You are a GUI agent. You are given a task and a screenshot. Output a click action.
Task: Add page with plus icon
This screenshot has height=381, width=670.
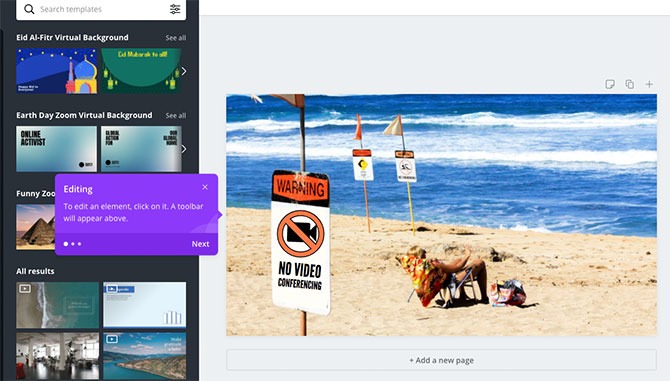pos(649,84)
